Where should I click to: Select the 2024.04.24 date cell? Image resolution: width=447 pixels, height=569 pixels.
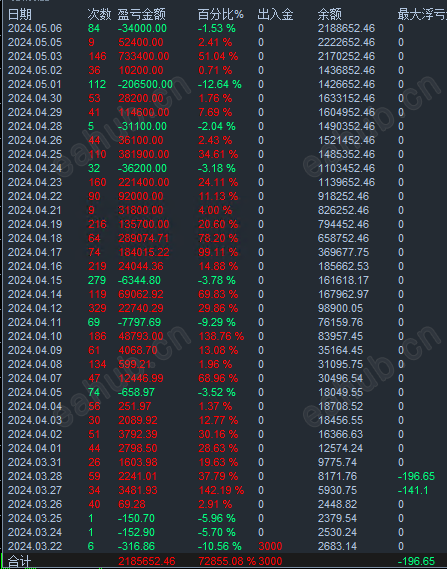click(x=35, y=168)
